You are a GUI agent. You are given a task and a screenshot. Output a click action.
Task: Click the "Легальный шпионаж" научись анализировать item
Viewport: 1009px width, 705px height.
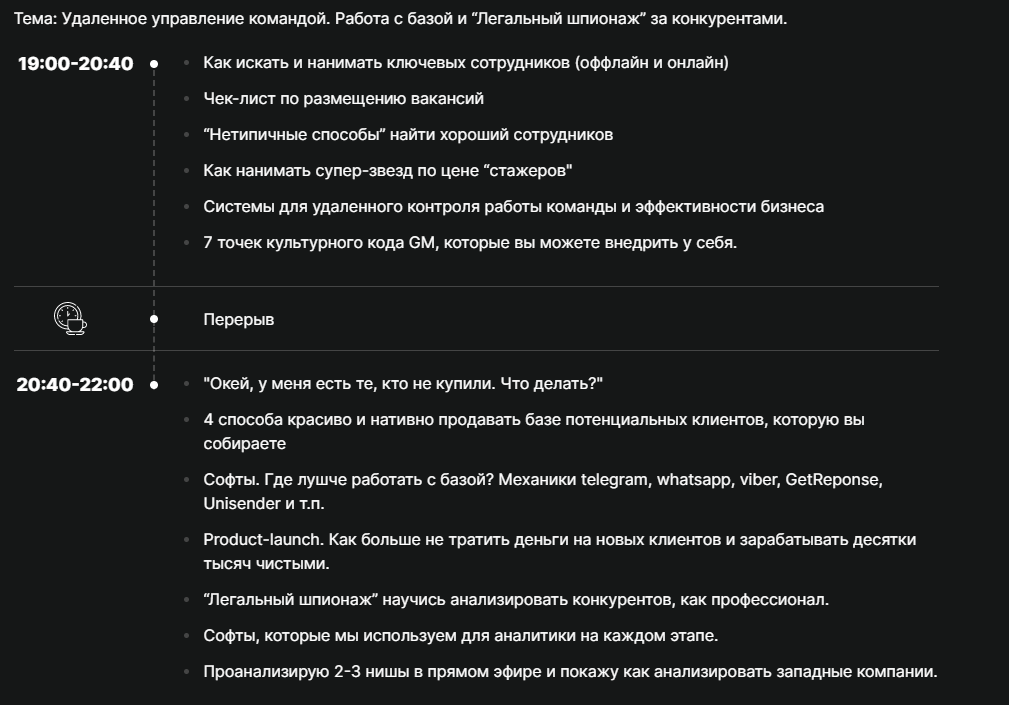(x=516, y=600)
